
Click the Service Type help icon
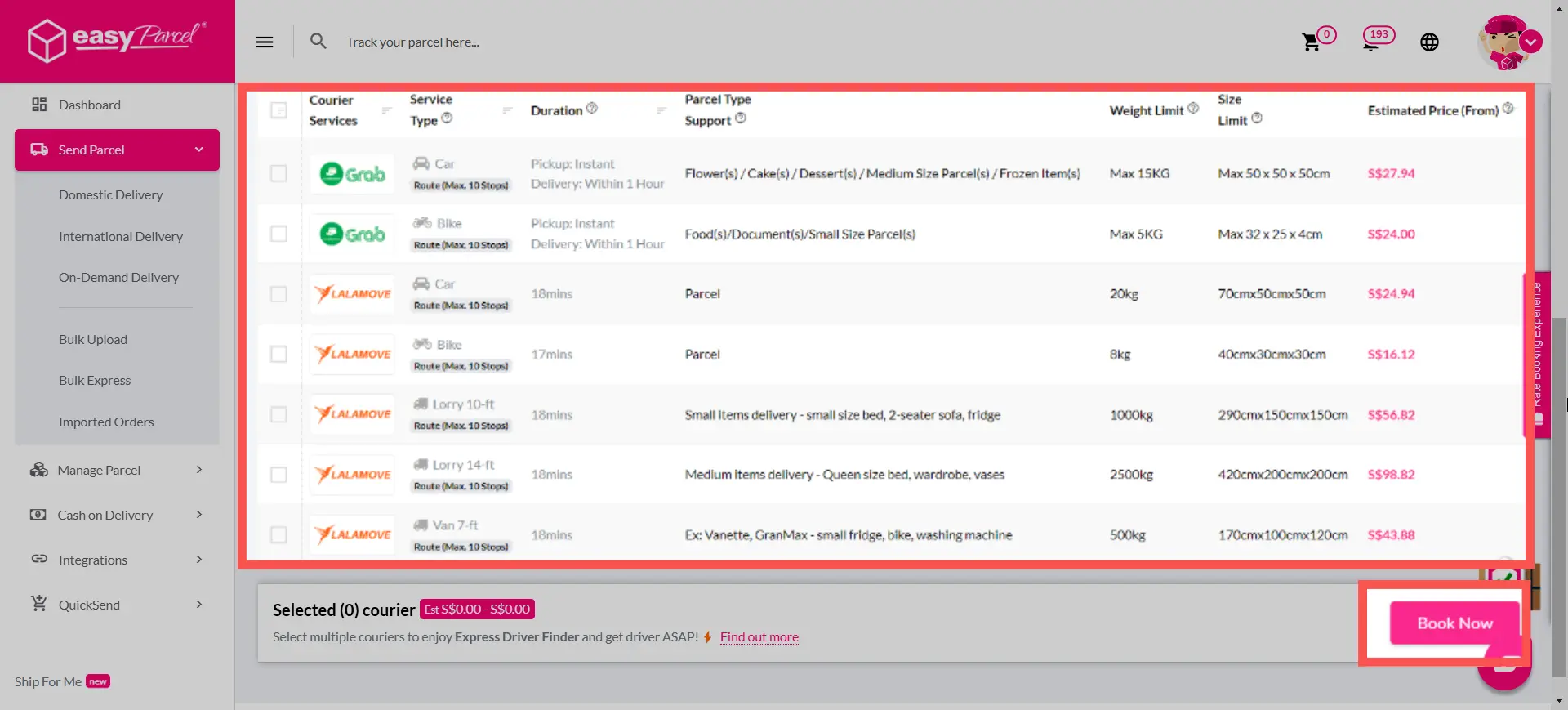[x=447, y=118]
